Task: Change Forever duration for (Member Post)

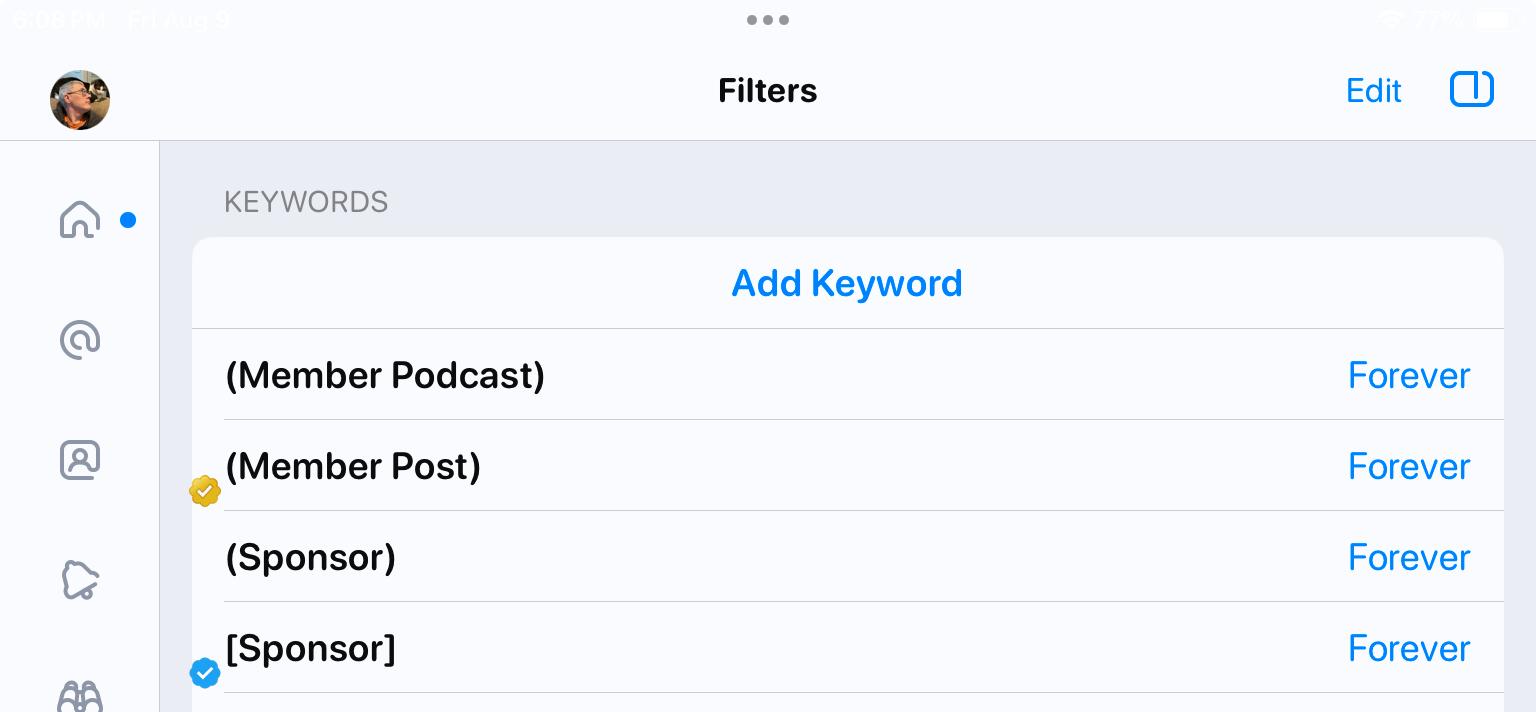Action: click(x=1409, y=466)
